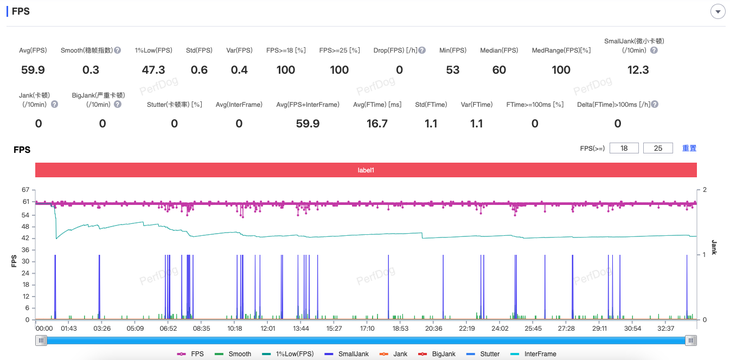Screen dimensions: 730x360
Task: Toggle the InterFrame series in the legend
Action: 533,354
